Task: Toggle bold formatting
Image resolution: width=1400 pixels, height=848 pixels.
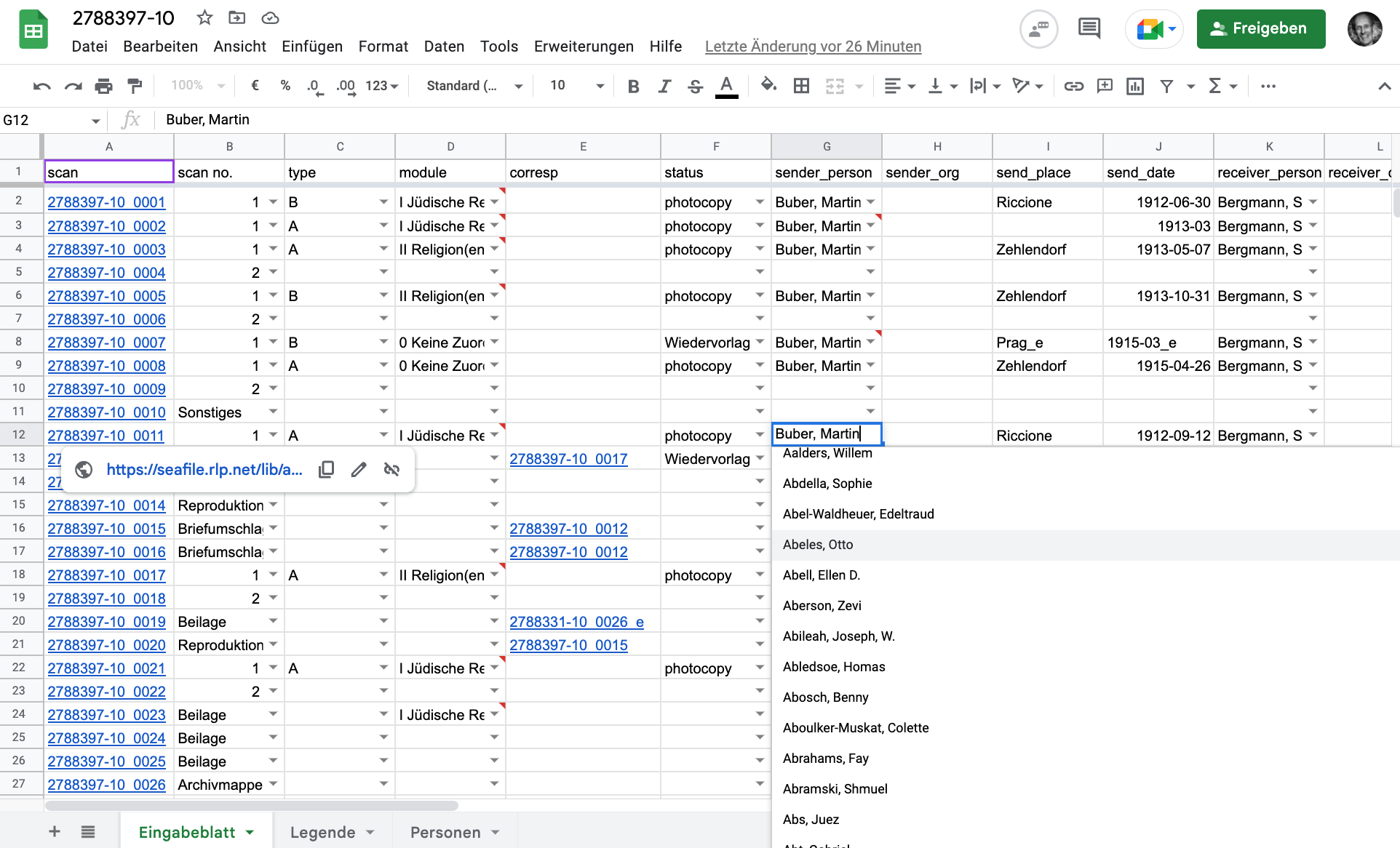Action: pyautogui.click(x=633, y=87)
